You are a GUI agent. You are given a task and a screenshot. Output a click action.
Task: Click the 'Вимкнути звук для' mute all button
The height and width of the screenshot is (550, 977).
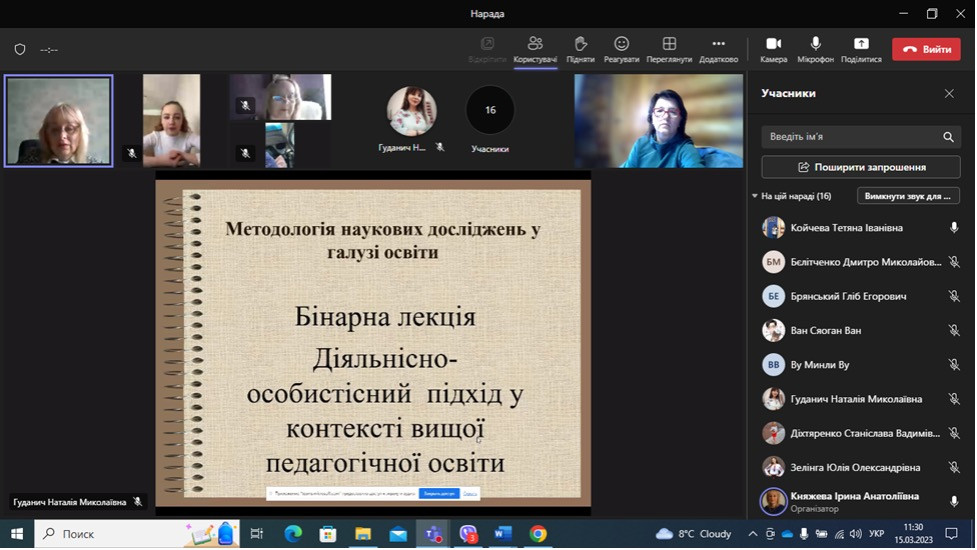[907, 196]
